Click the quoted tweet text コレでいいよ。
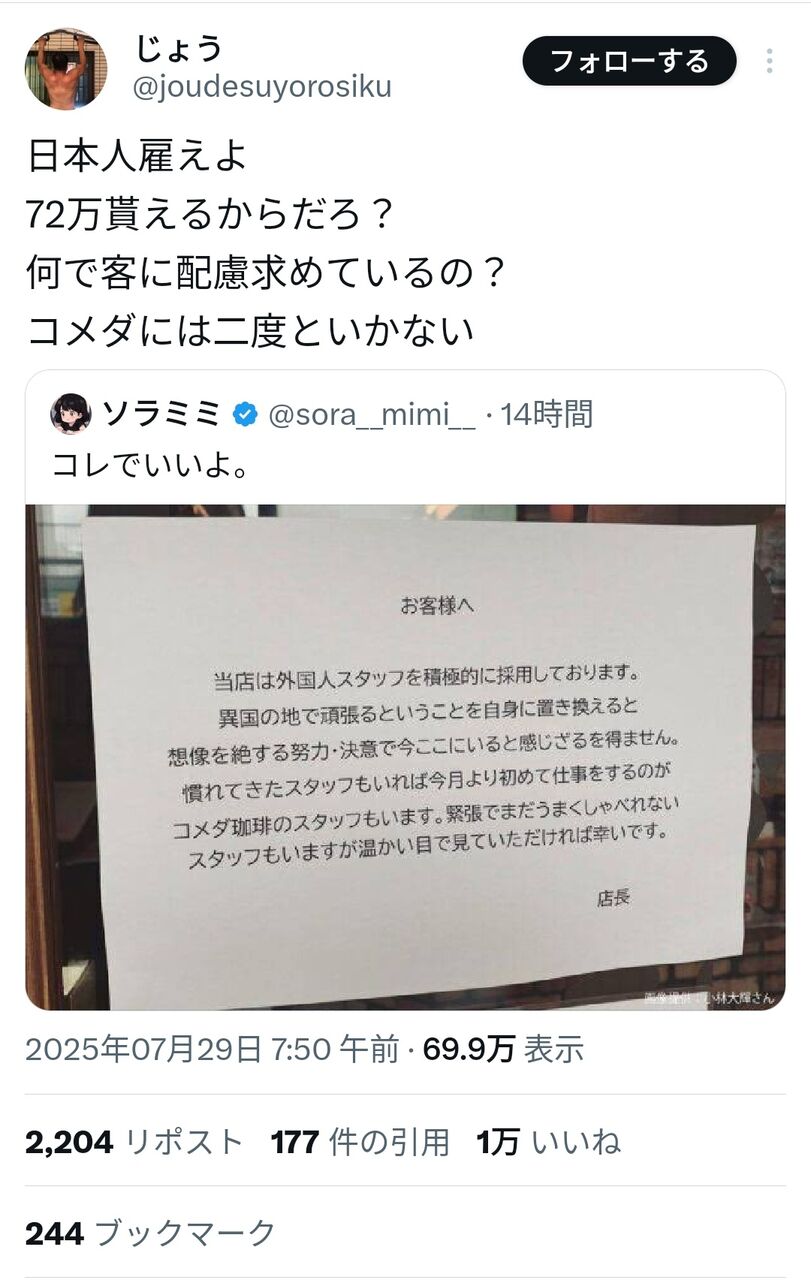The height and width of the screenshot is (1280, 811). click(x=150, y=466)
